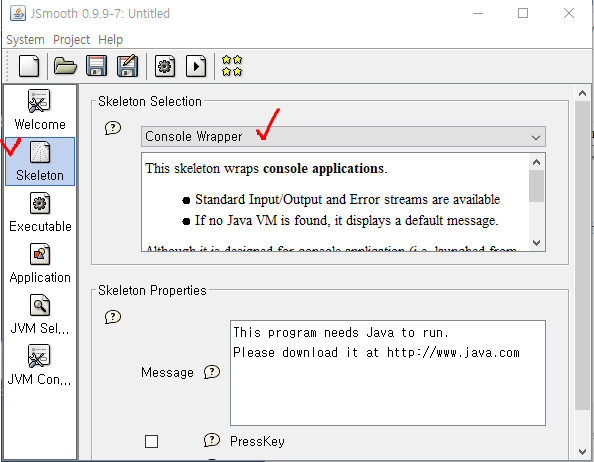Click the help bubble under Skeleton Properties

coord(113,317)
